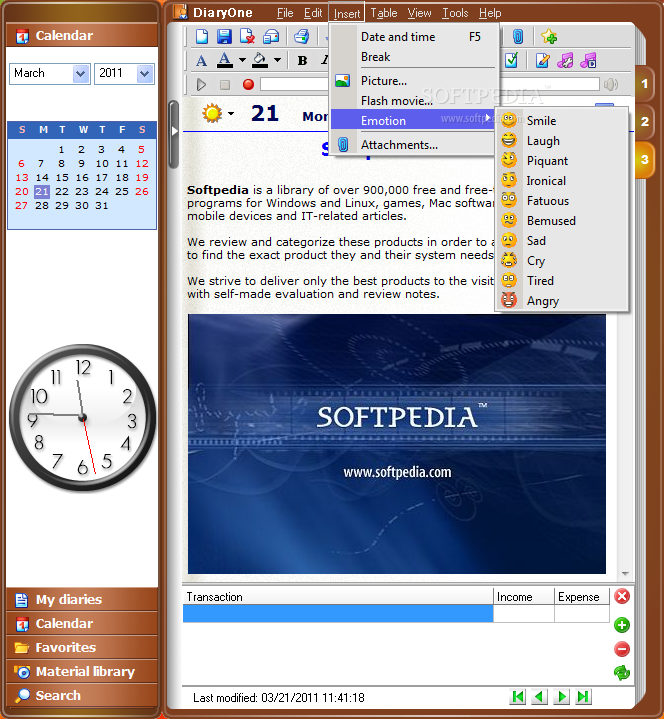Start audio playback with play button
The height and width of the screenshot is (719, 664).
[201, 84]
